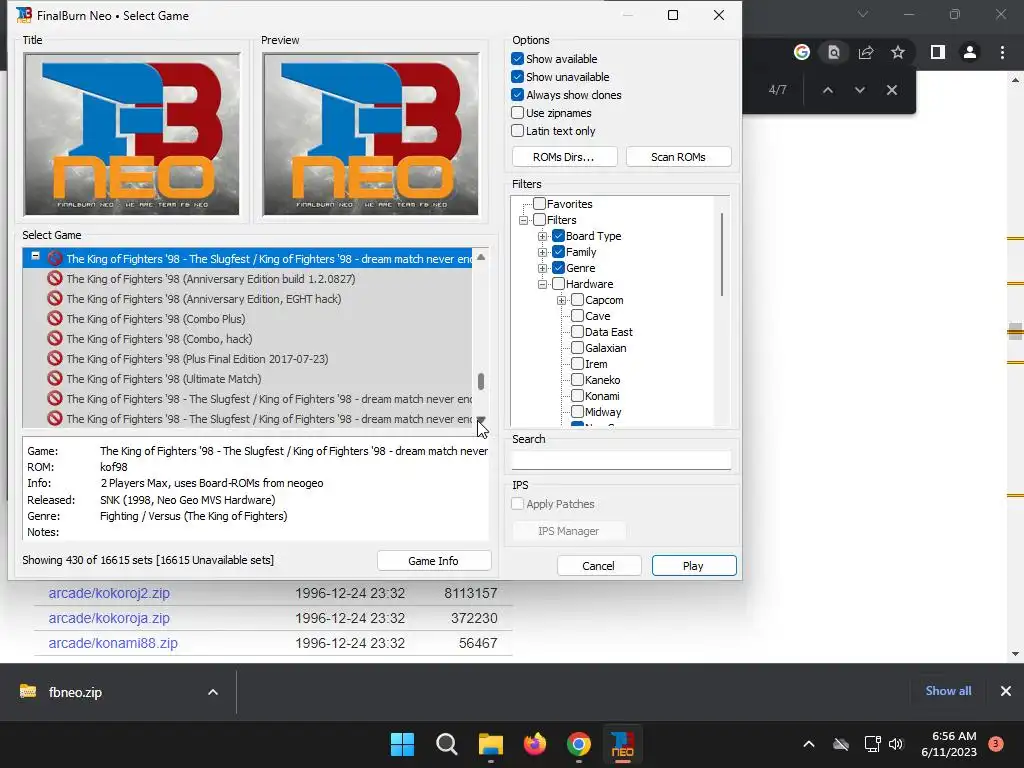Uncheck Genre filter
Image resolution: width=1024 pixels, height=768 pixels.
pos(558,268)
